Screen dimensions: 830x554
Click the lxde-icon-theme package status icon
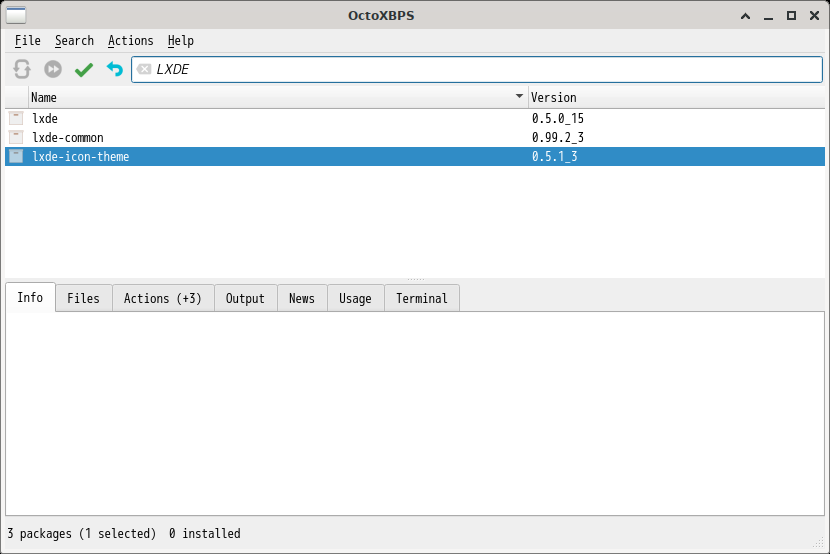pos(16,156)
